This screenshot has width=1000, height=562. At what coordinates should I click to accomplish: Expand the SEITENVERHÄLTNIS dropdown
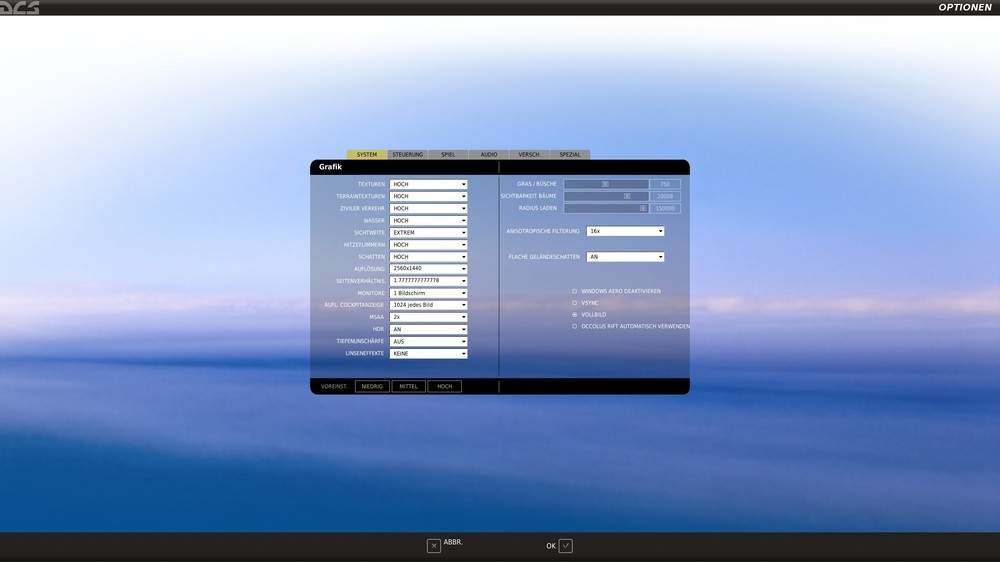point(429,281)
